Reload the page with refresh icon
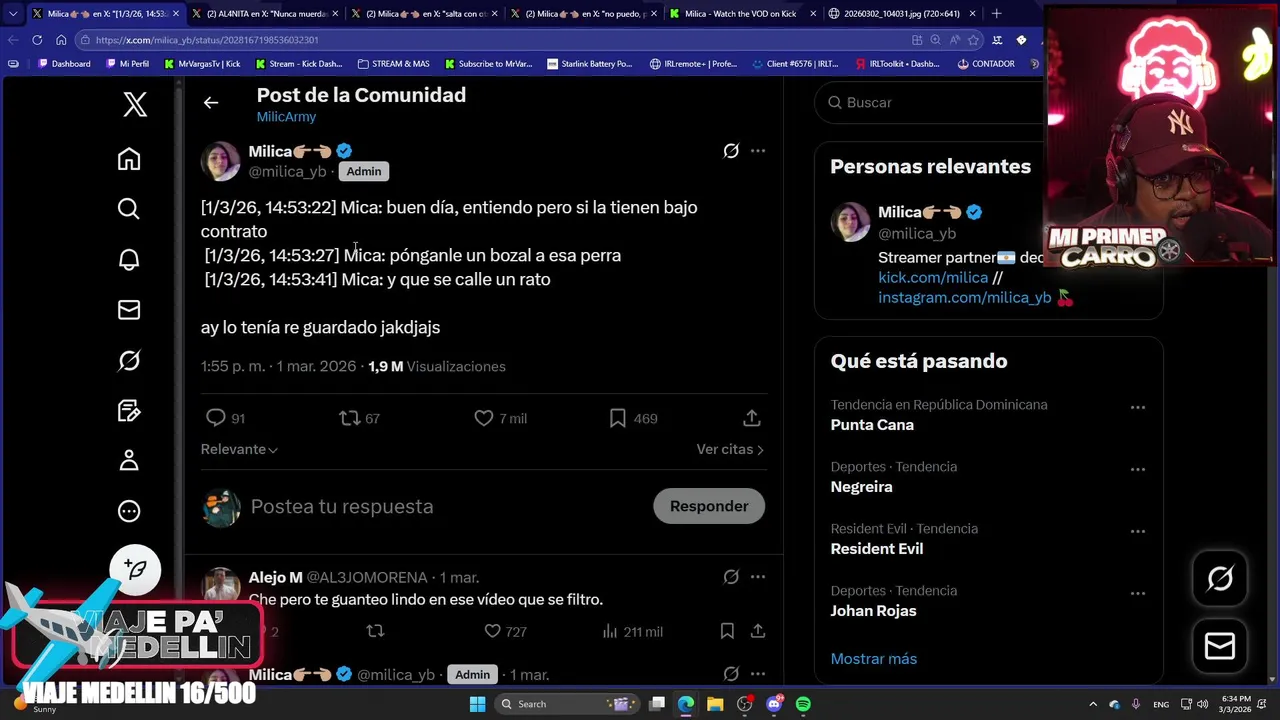 coord(37,40)
